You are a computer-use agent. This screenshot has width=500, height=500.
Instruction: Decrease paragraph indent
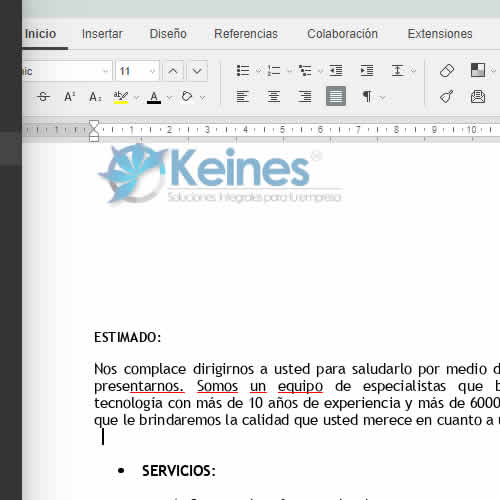(x=336, y=71)
